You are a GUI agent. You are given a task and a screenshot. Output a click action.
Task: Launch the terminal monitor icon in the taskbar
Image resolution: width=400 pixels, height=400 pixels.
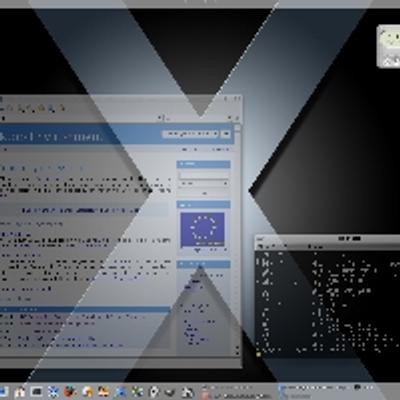coord(36,392)
